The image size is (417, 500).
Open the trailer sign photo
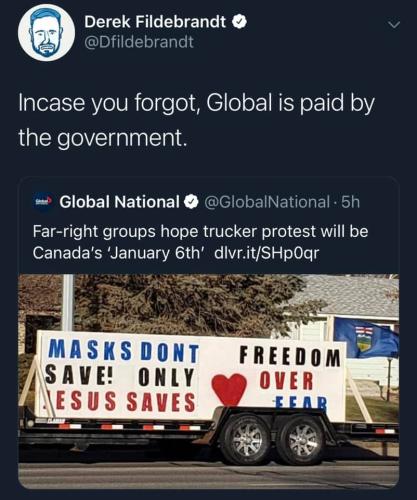pos(209,381)
